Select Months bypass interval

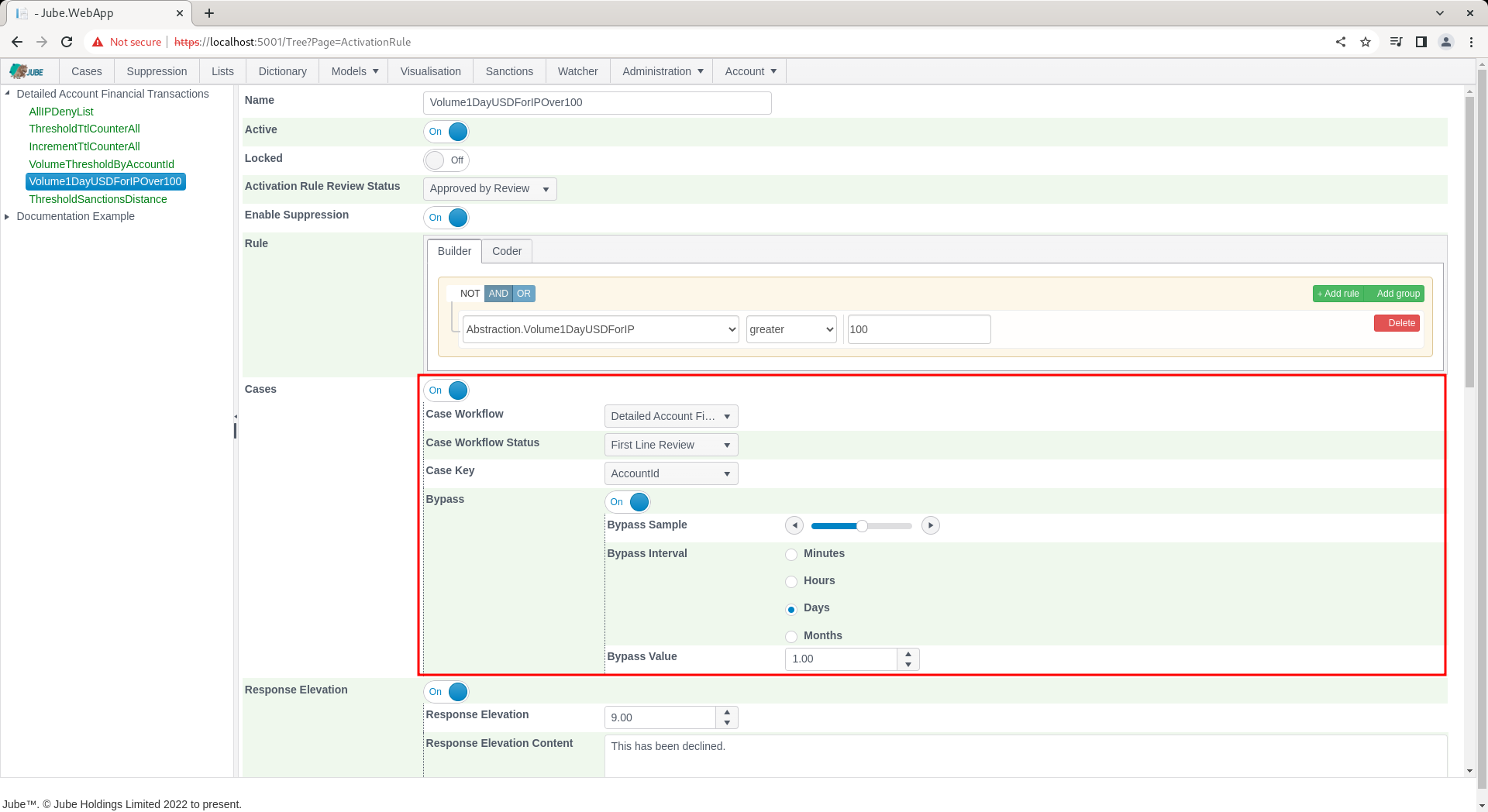click(791, 637)
